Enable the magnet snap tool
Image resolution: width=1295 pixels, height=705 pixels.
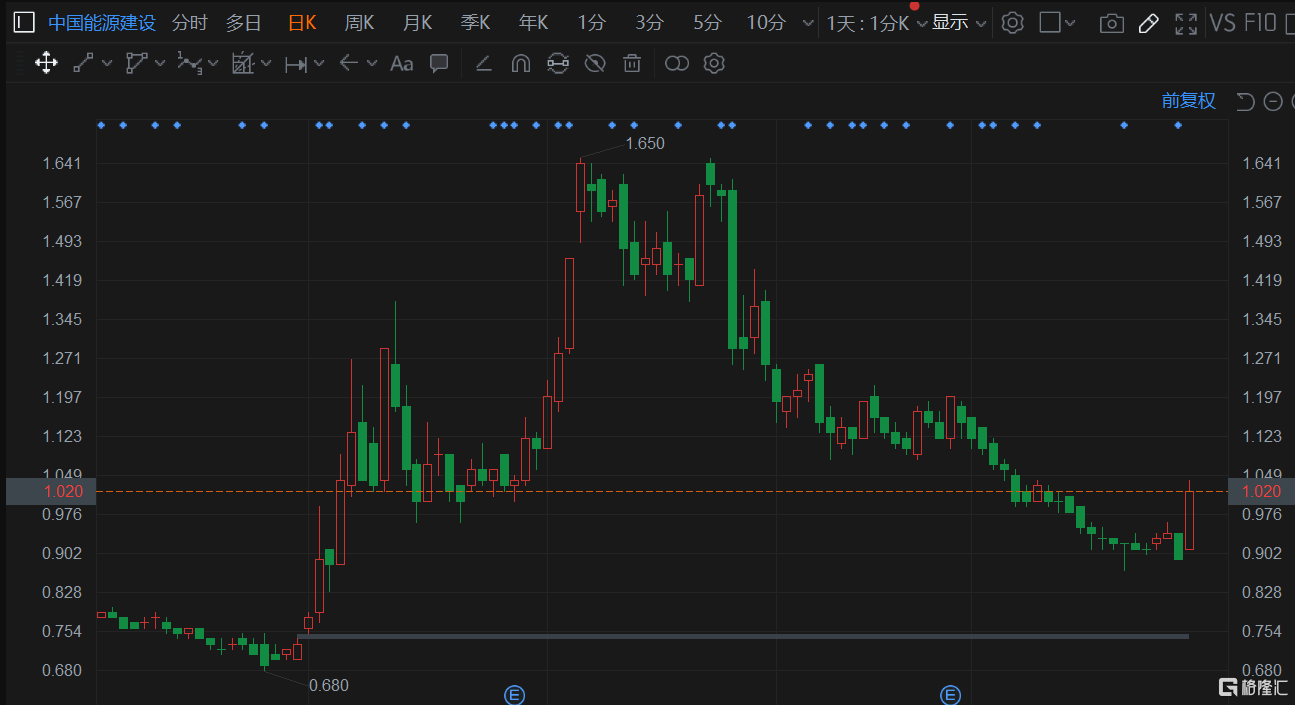(520, 64)
